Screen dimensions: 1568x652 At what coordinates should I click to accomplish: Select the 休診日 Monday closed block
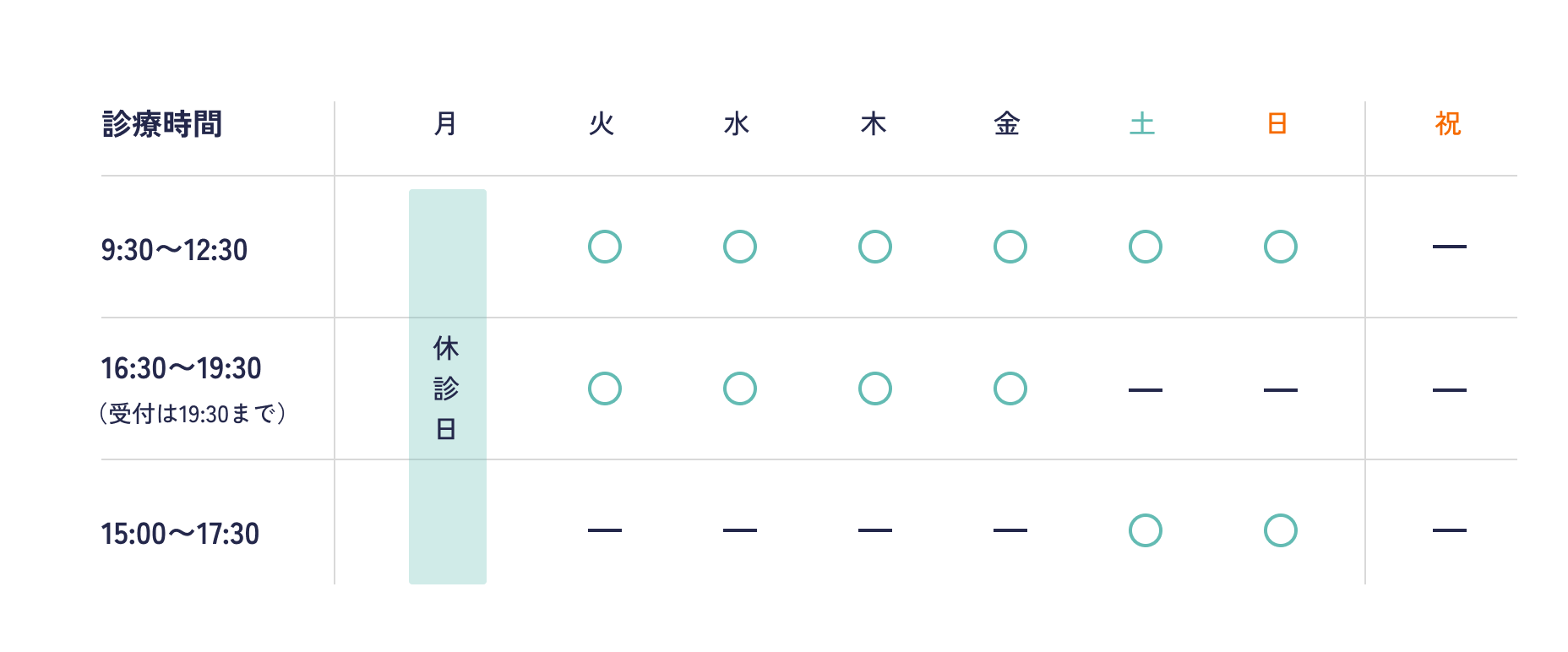[x=448, y=387]
